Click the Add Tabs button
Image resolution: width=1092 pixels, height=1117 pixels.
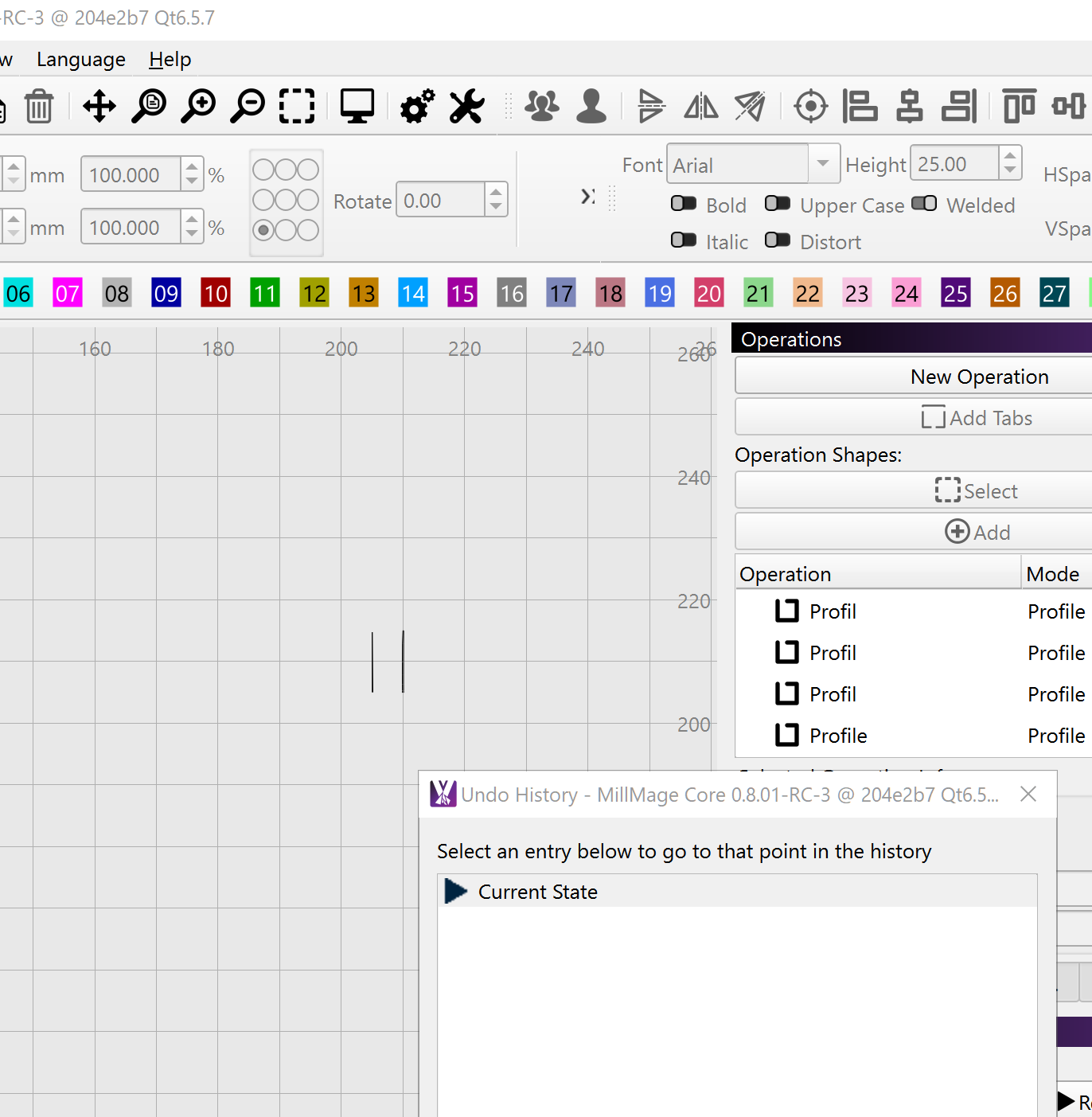pyautogui.click(x=914, y=417)
